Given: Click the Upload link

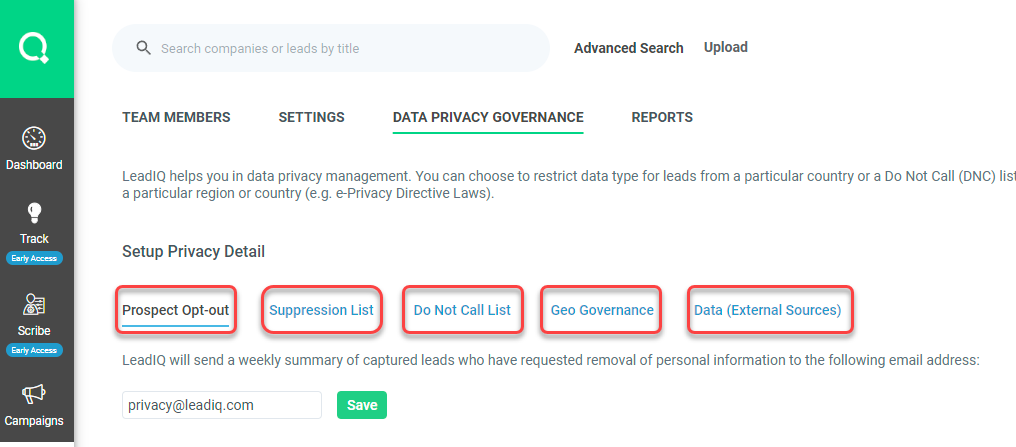Looking at the screenshot, I should tap(726, 47).
